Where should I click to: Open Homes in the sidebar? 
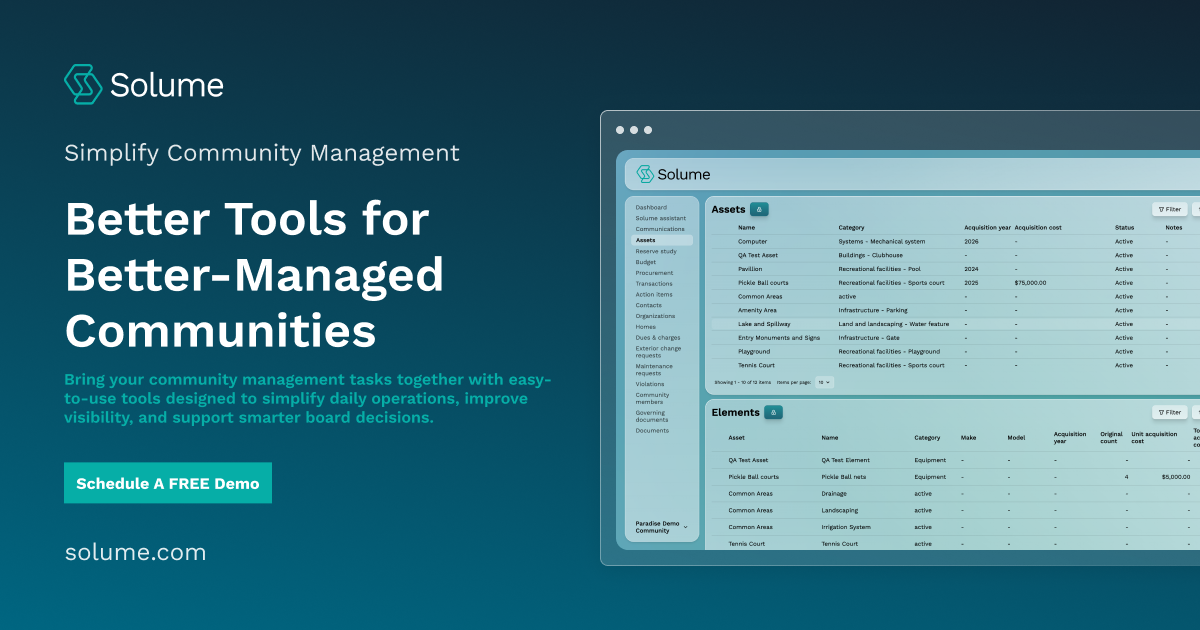(x=646, y=327)
